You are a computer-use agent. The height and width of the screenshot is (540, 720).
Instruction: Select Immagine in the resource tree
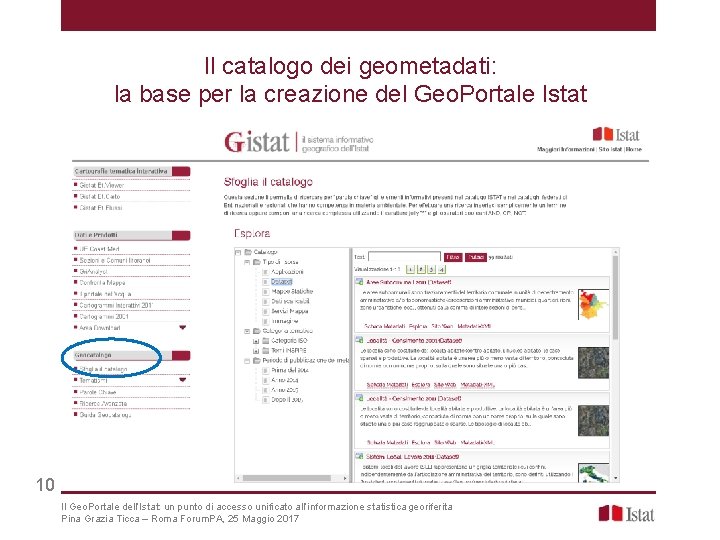[x=285, y=321]
